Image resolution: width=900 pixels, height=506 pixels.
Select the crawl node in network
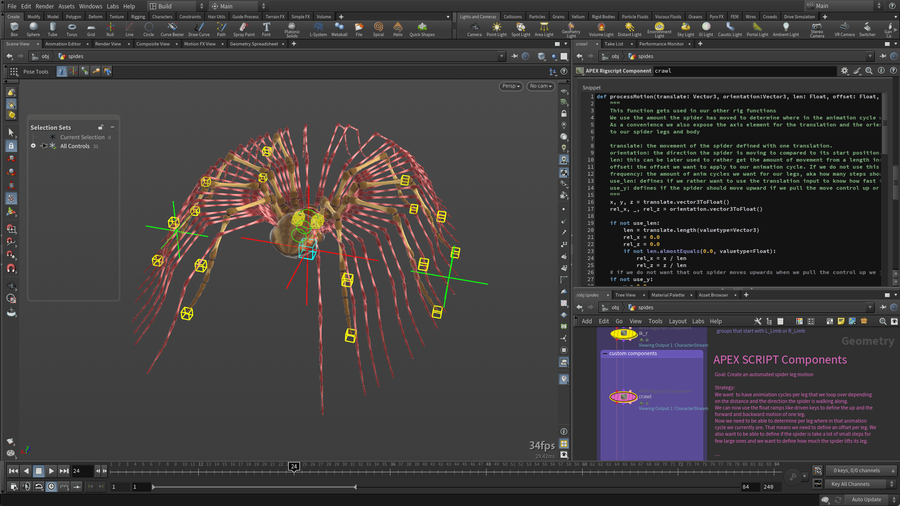tap(623, 396)
